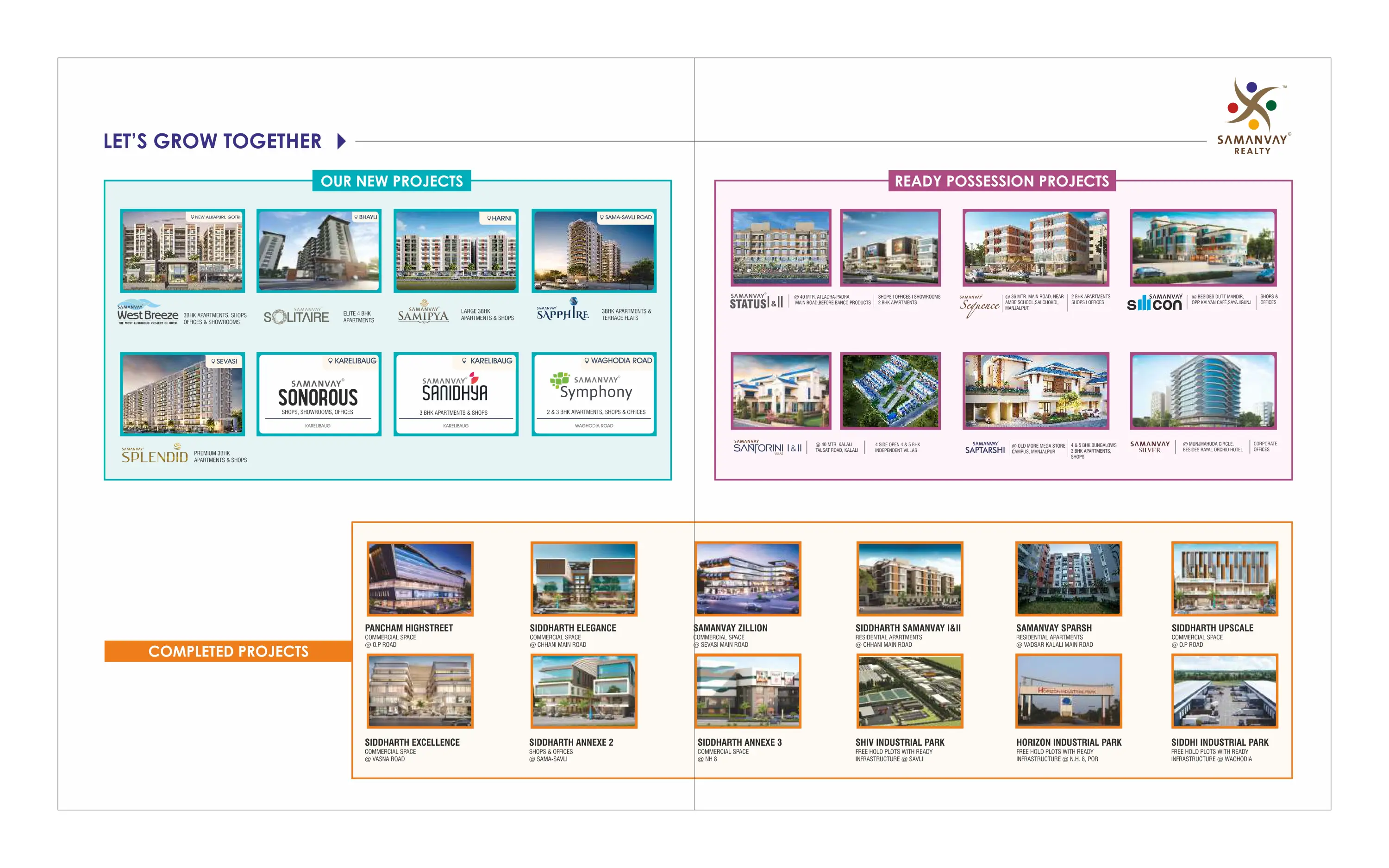Click the Symphony green logo card
1389x868 pixels.
[594, 394]
